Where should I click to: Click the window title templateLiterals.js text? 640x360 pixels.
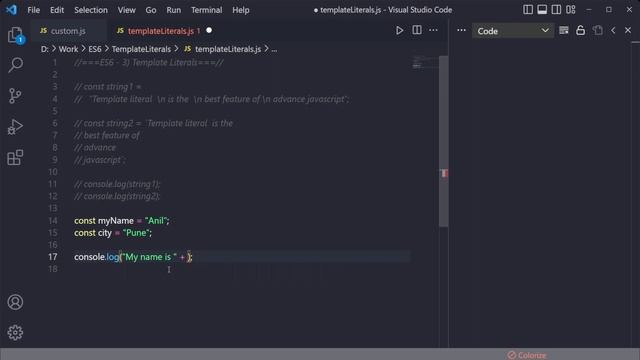pyautogui.click(x=351, y=10)
